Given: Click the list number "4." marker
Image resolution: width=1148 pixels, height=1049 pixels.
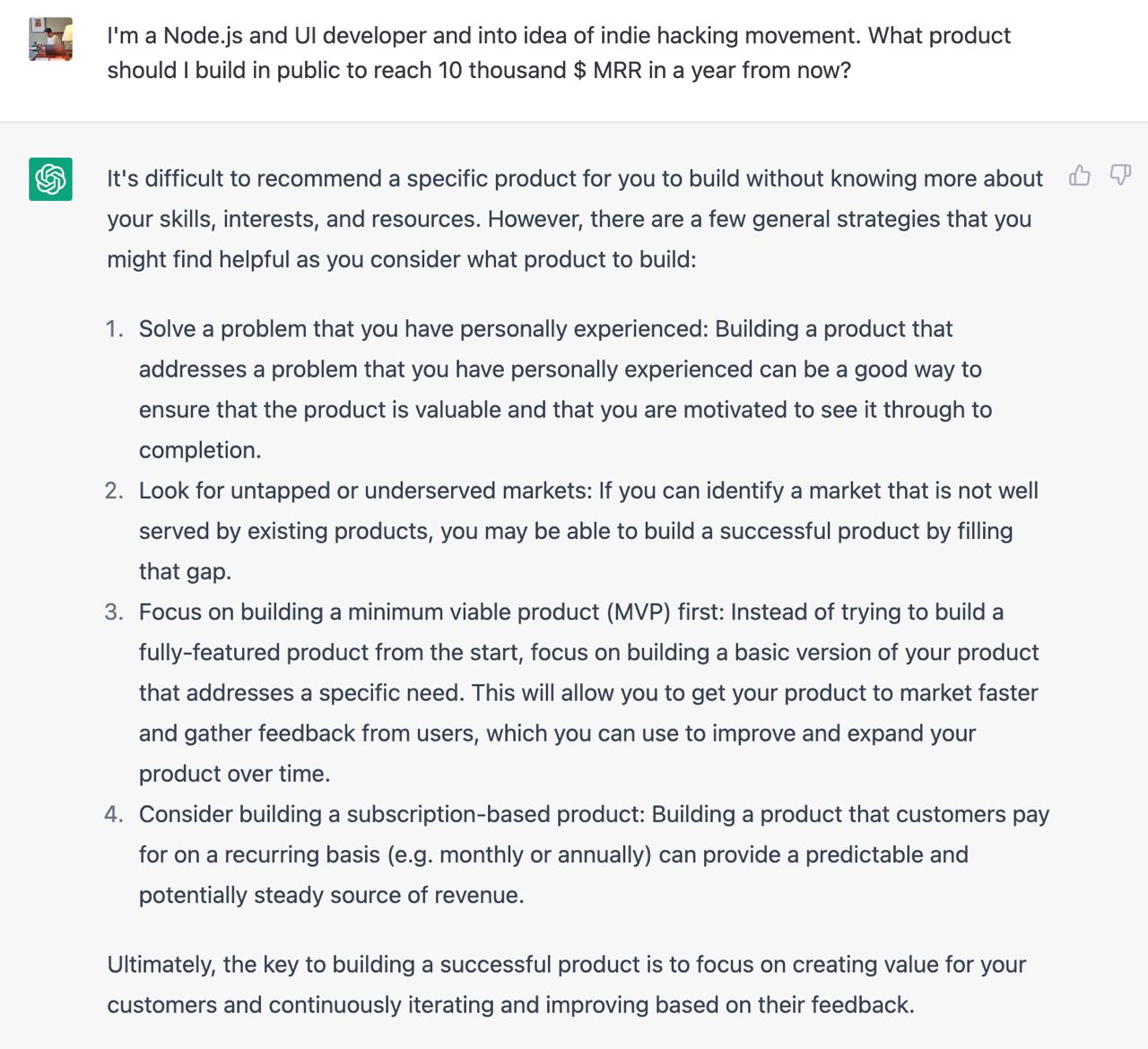Looking at the screenshot, I should tap(114, 814).
